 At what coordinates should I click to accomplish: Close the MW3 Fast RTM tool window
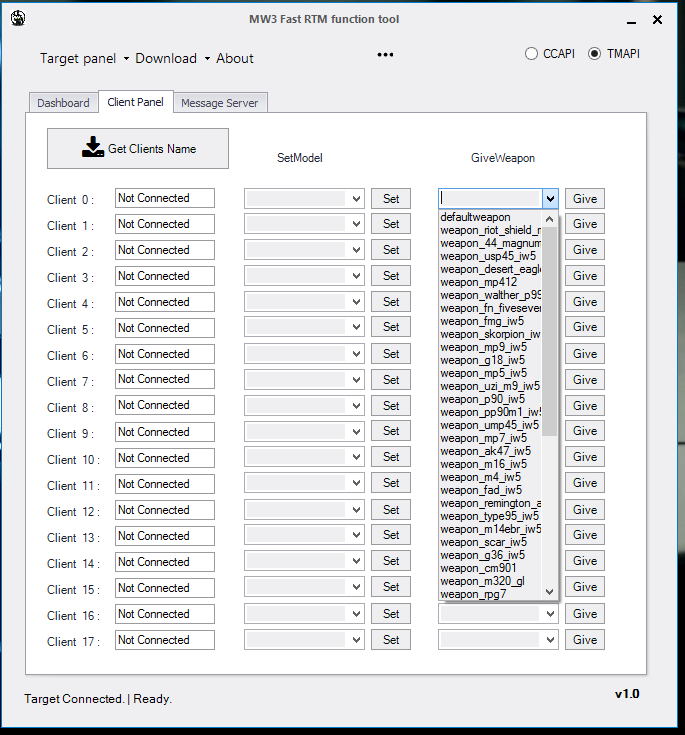coord(657,19)
